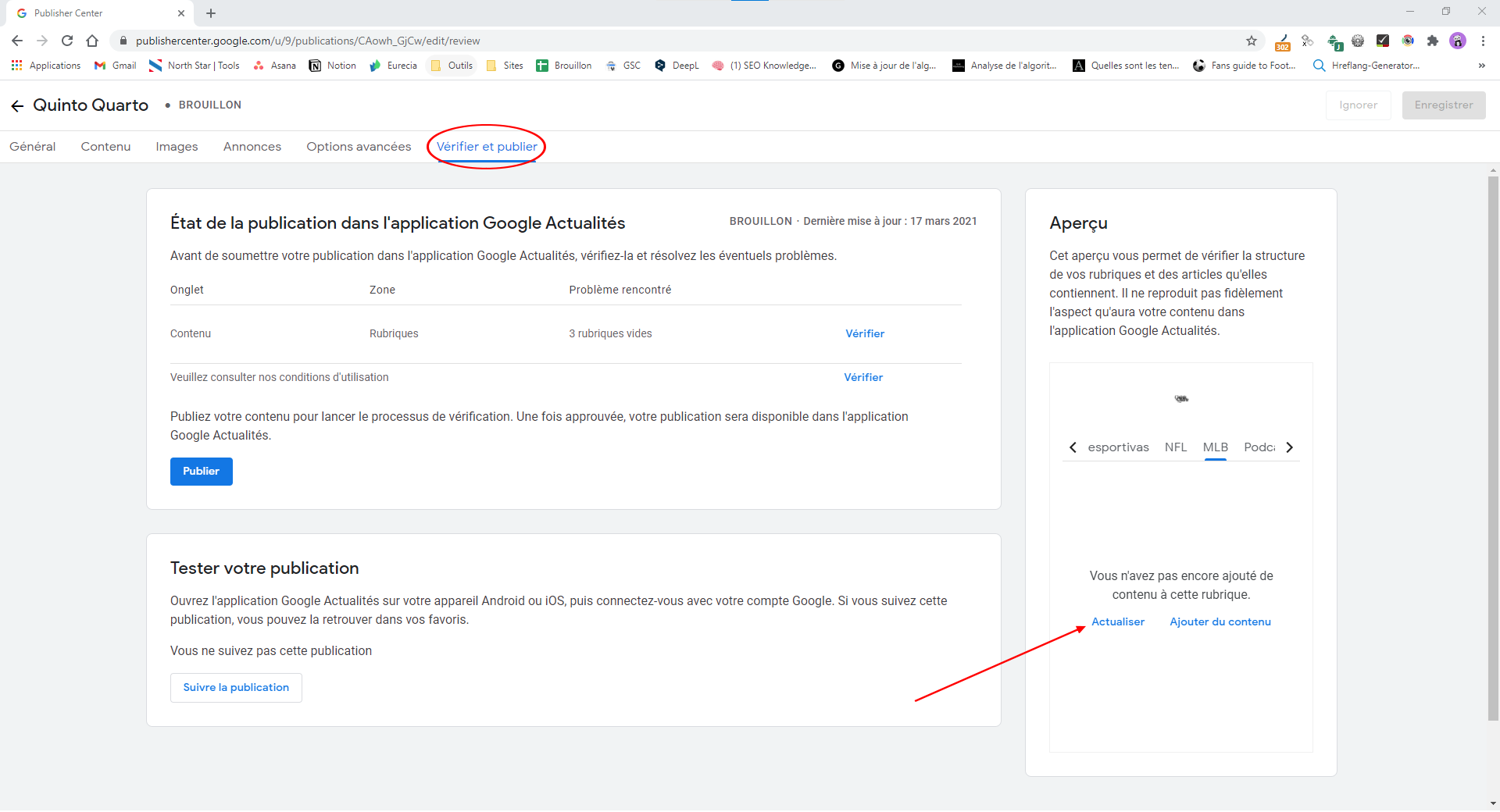Switch to the Contenu tab

[x=105, y=147]
